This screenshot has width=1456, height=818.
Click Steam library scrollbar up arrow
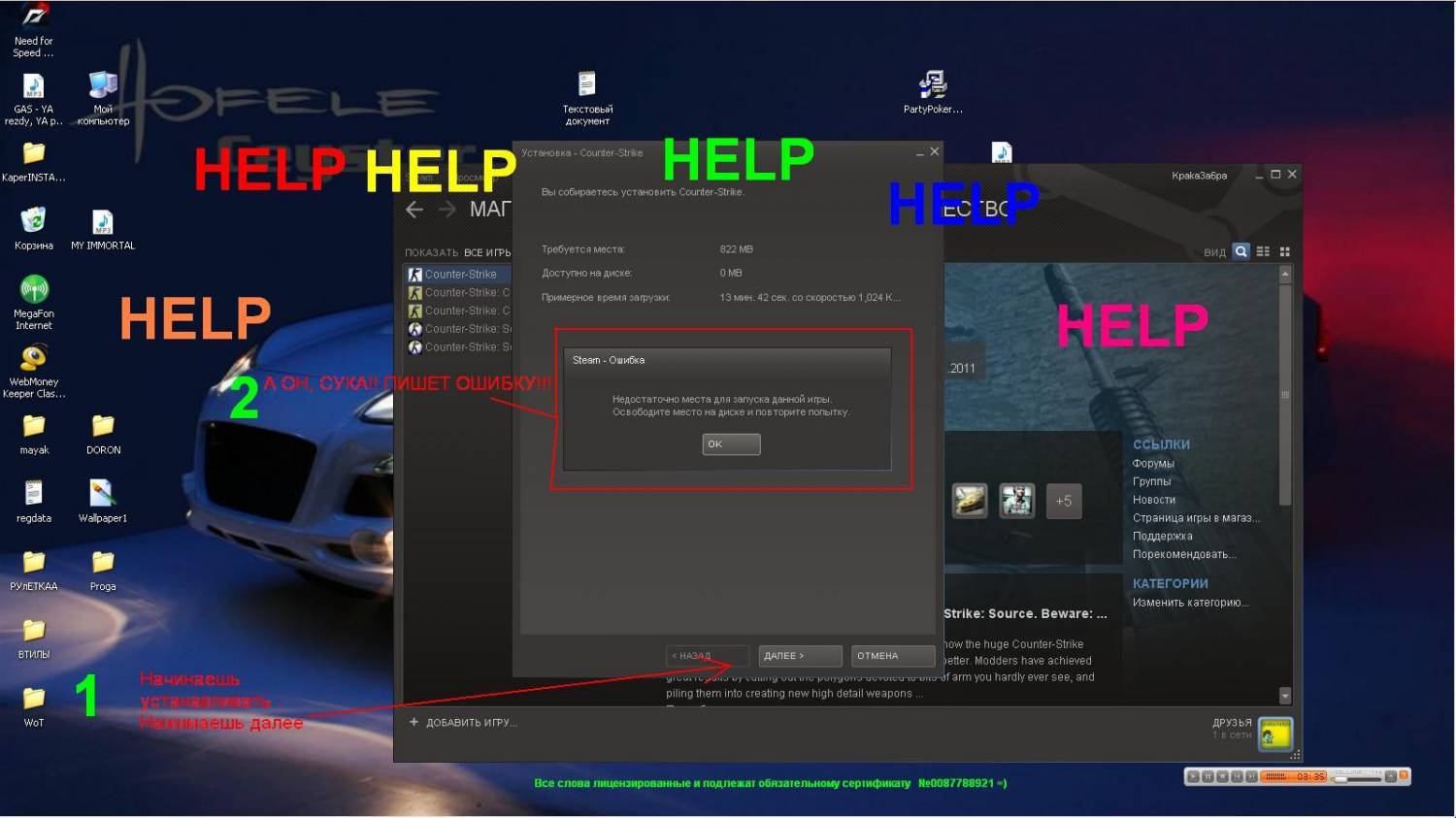tap(1285, 275)
